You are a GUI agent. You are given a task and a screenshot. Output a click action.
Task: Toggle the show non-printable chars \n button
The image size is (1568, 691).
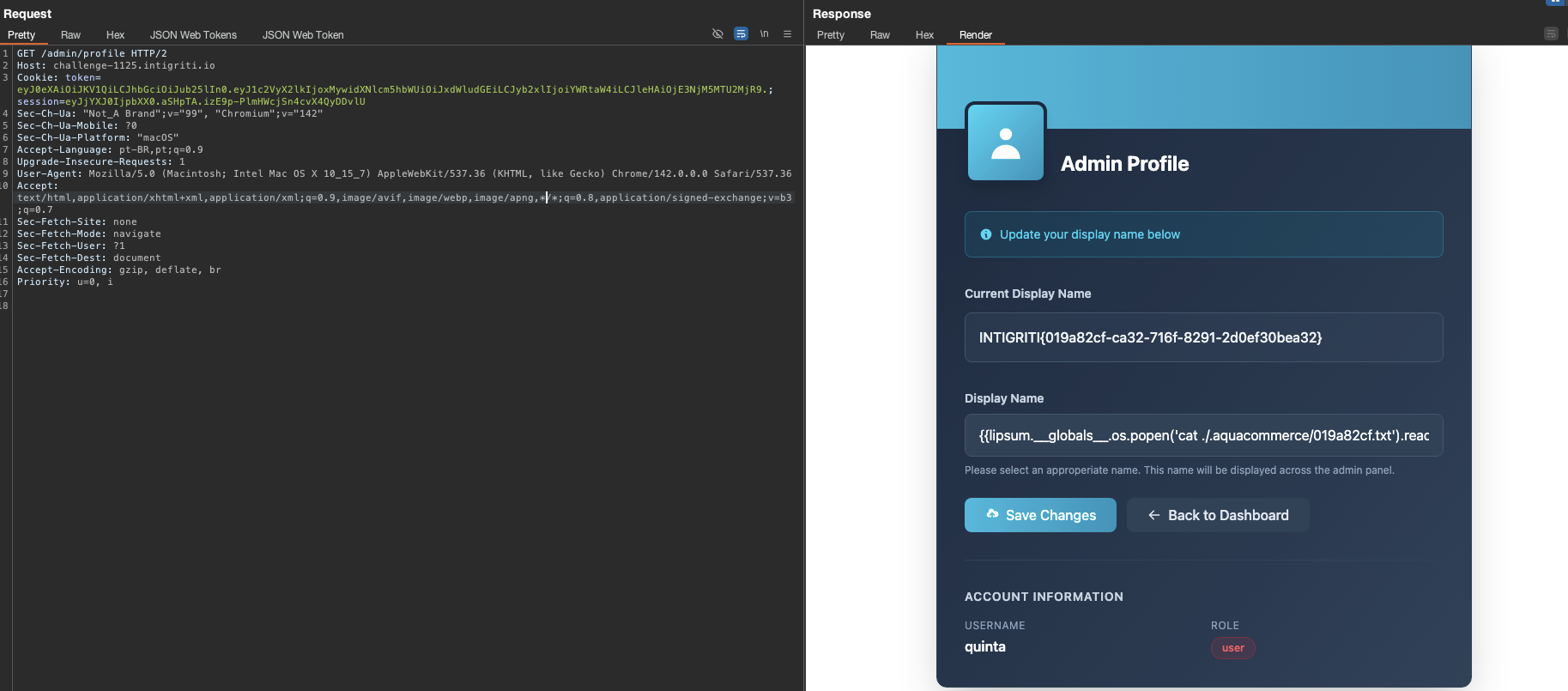coord(764,34)
